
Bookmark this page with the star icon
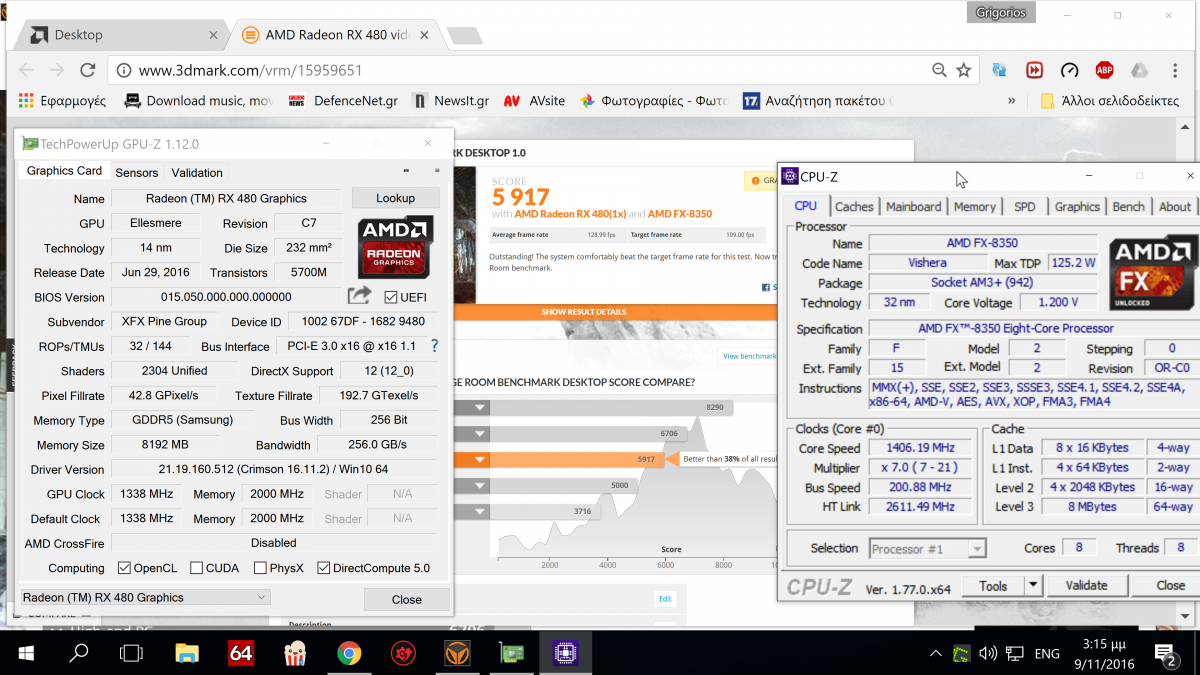963,70
